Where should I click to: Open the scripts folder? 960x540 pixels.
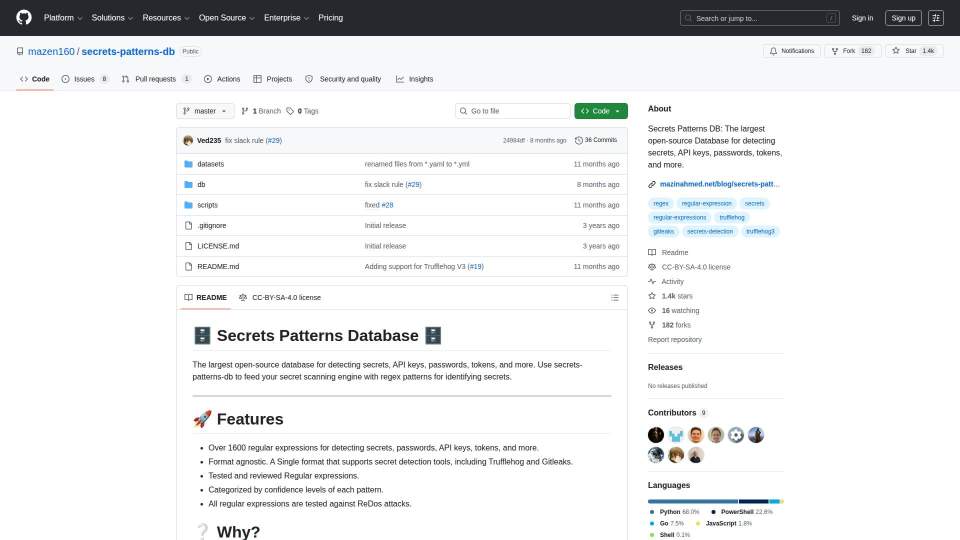click(208, 205)
